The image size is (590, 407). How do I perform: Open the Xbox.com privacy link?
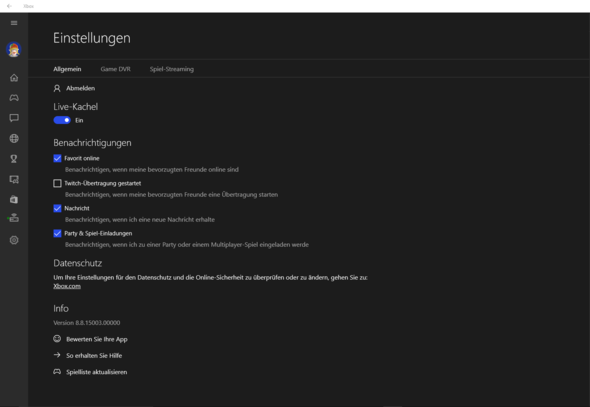pos(67,286)
